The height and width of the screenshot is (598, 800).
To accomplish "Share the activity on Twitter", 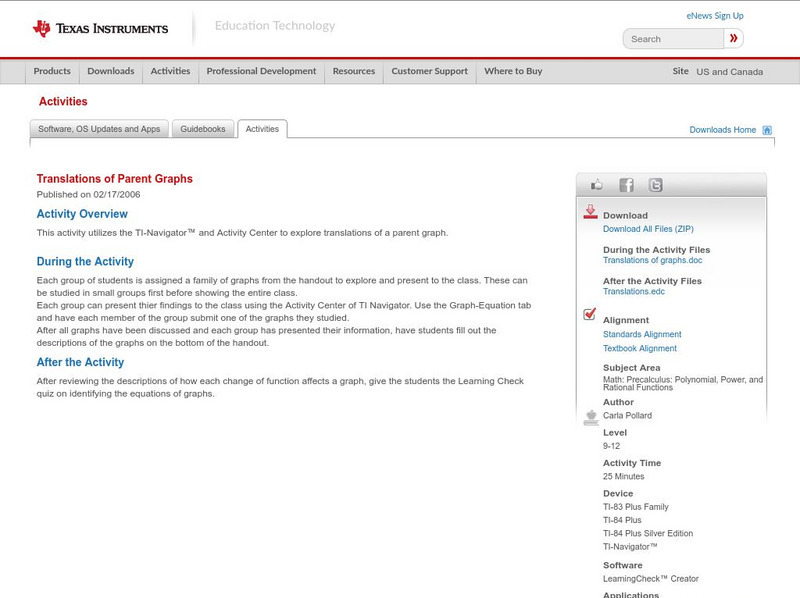I will point(655,185).
